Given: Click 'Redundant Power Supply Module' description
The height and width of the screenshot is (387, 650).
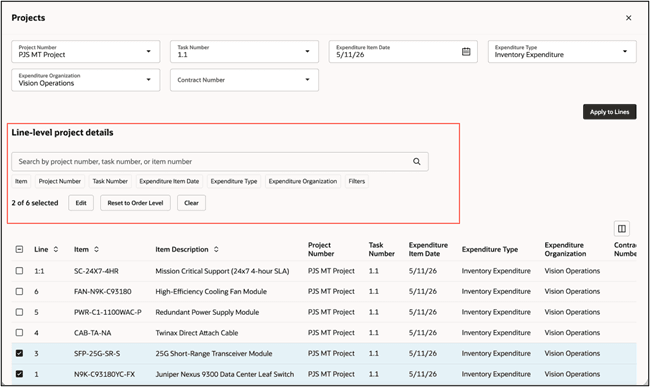Looking at the screenshot, I should (x=207, y=312).
